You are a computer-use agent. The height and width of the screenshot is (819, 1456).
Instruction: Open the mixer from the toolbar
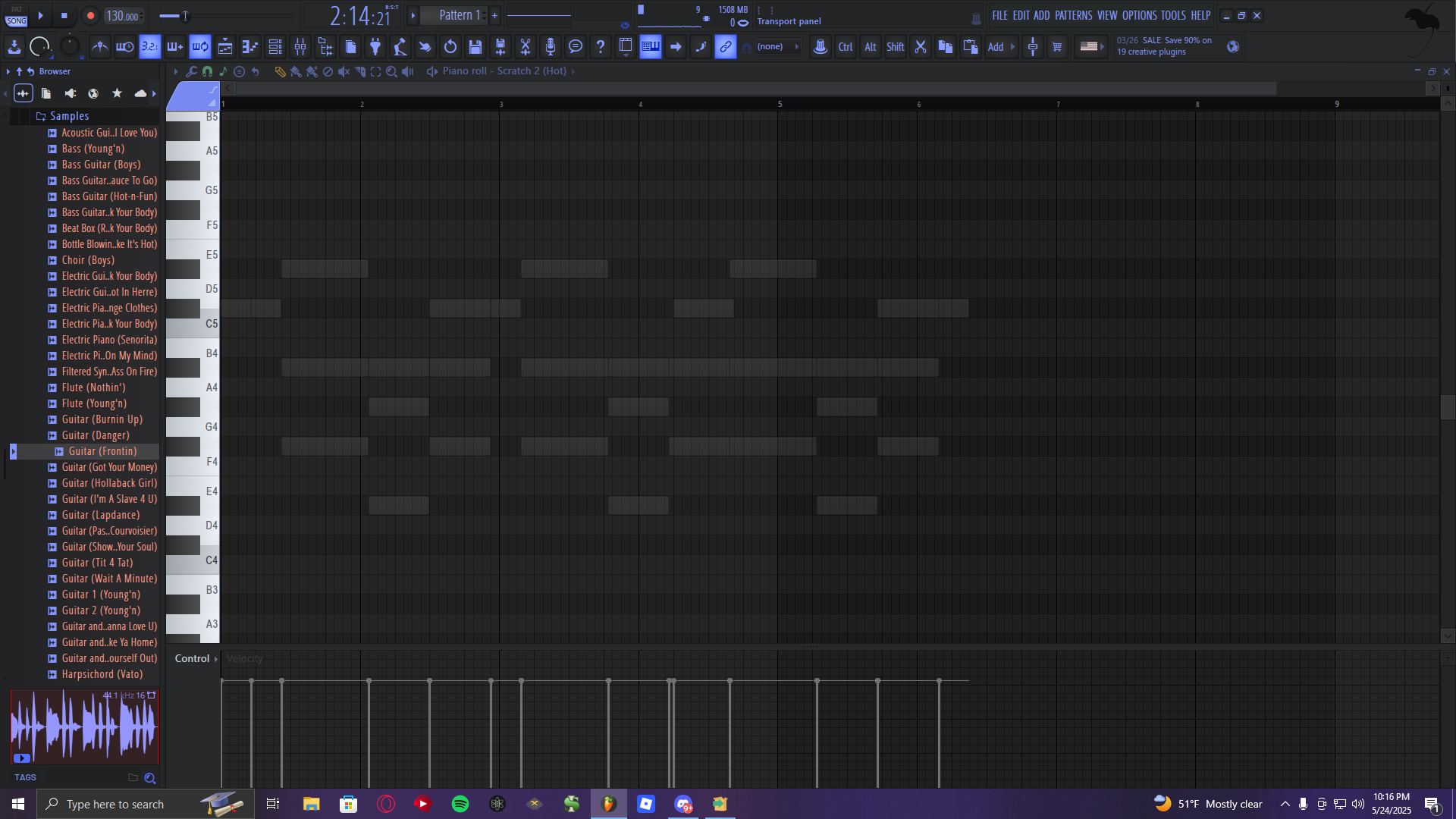pos(300,47)
